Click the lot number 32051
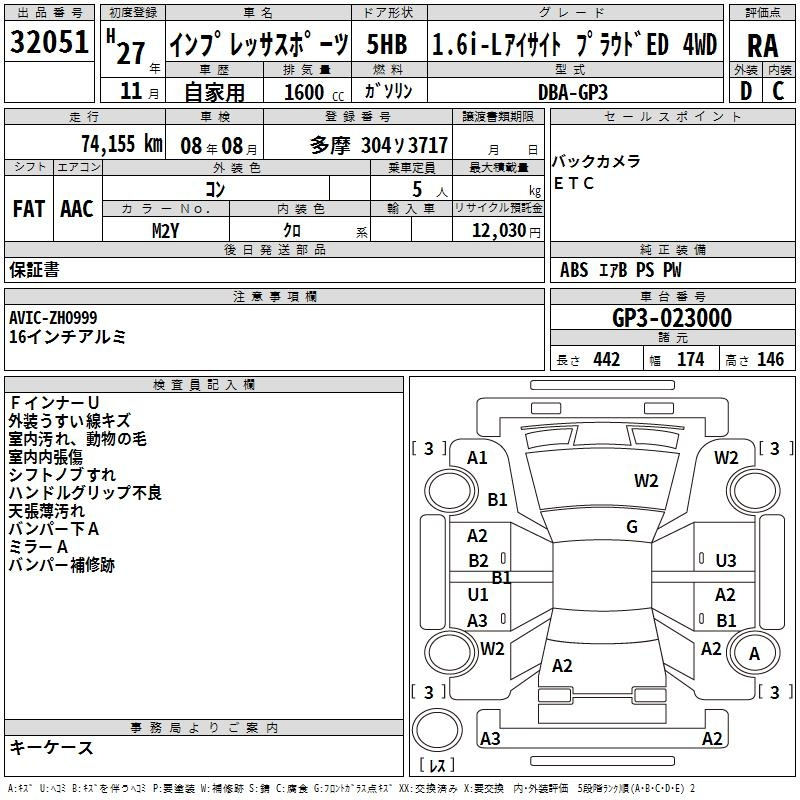 click(x=49, y=42)
